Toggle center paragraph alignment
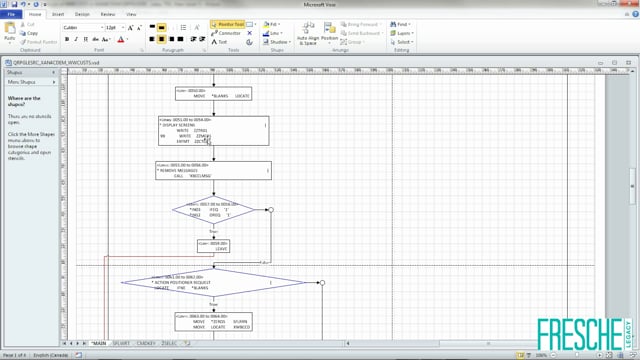 (x=162, y=39)
